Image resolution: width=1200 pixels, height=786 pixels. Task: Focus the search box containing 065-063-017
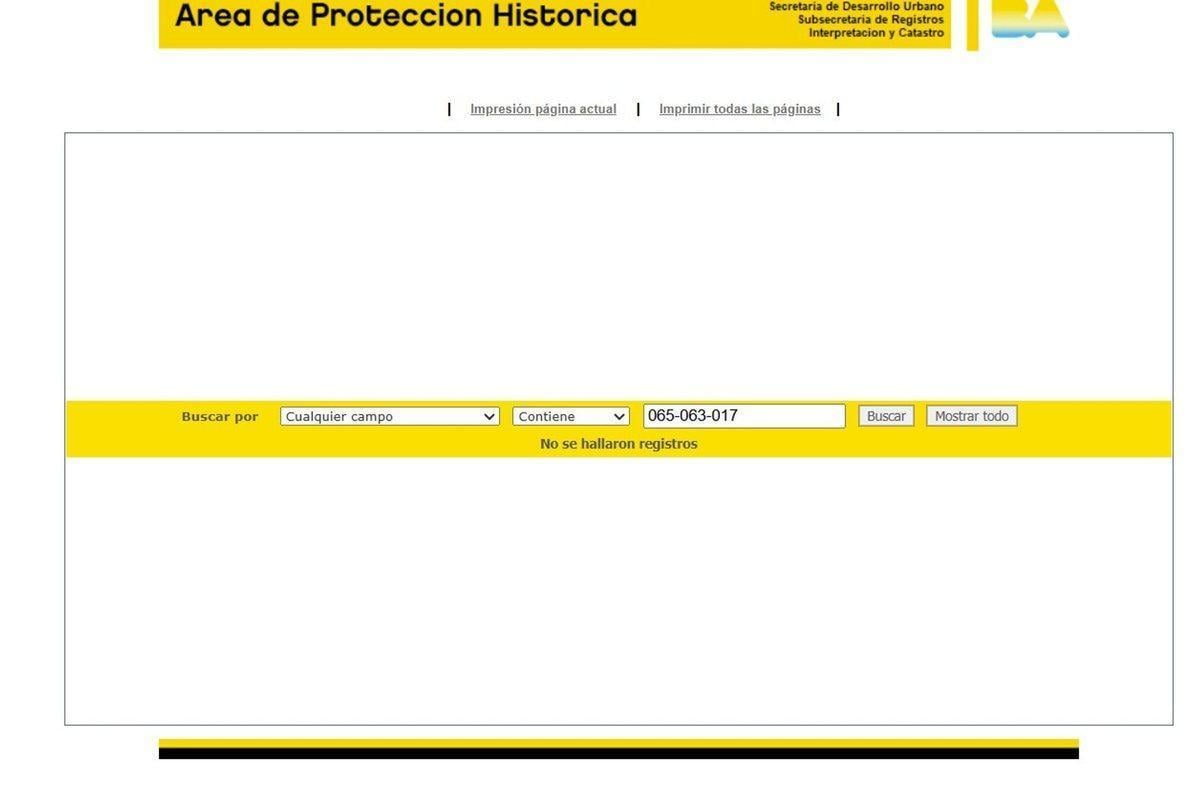[x=744, y=416]
